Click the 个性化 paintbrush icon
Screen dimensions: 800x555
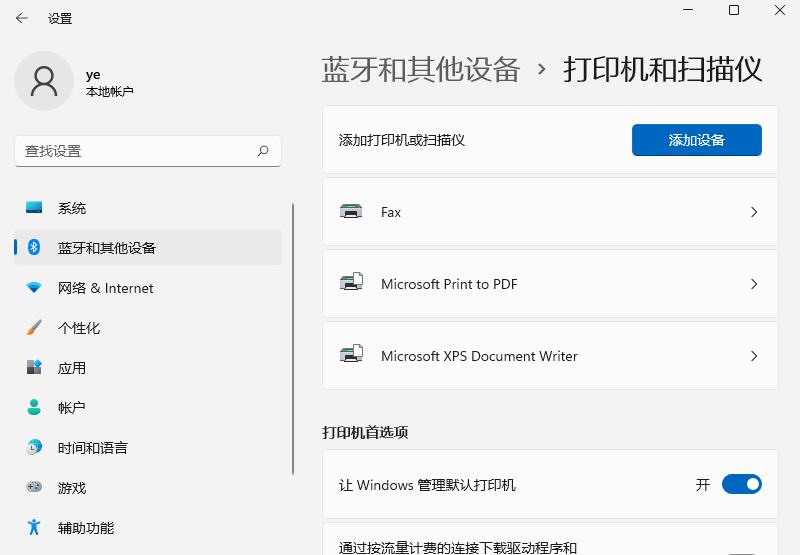[x=34, y=328]
